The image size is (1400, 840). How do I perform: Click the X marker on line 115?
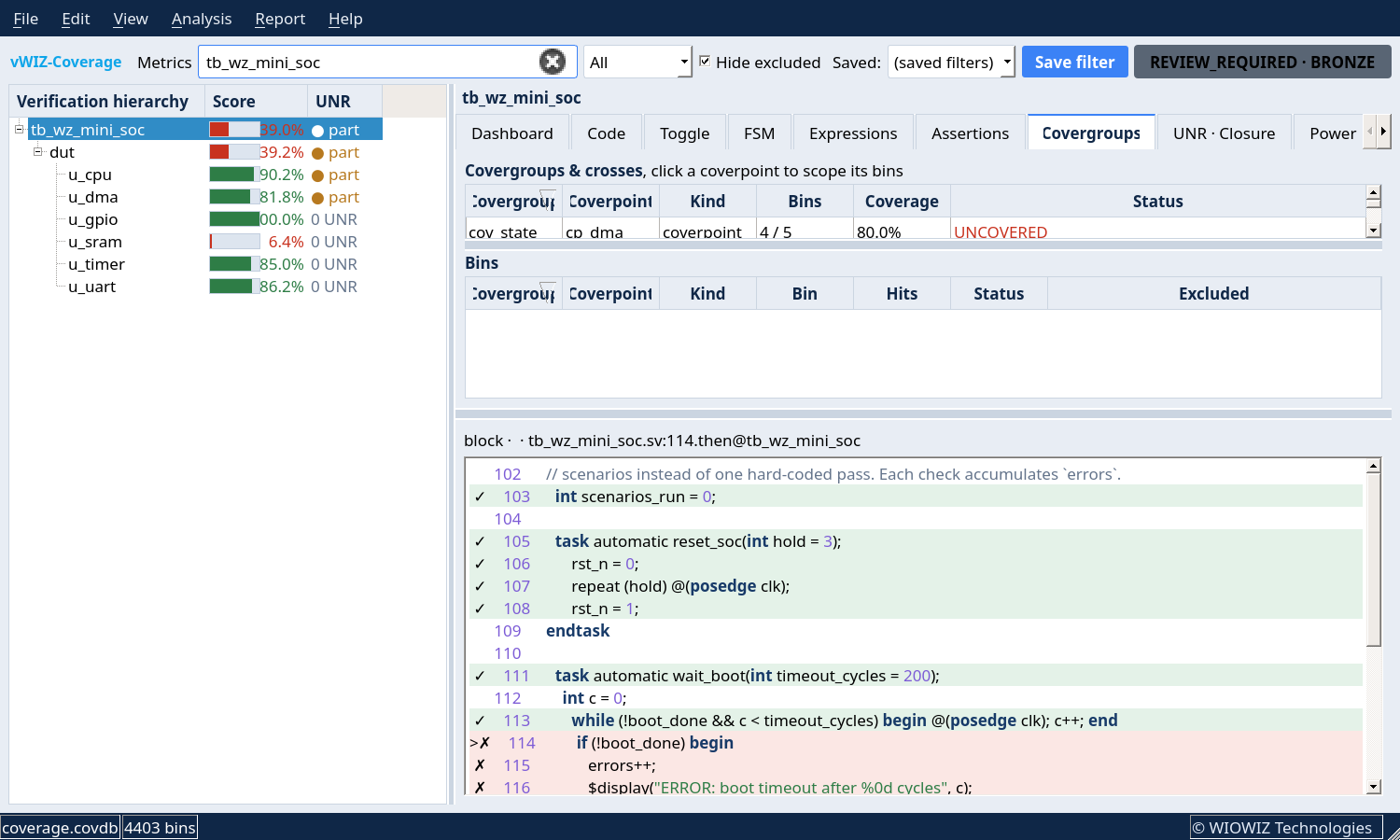(x=480, y=765)
